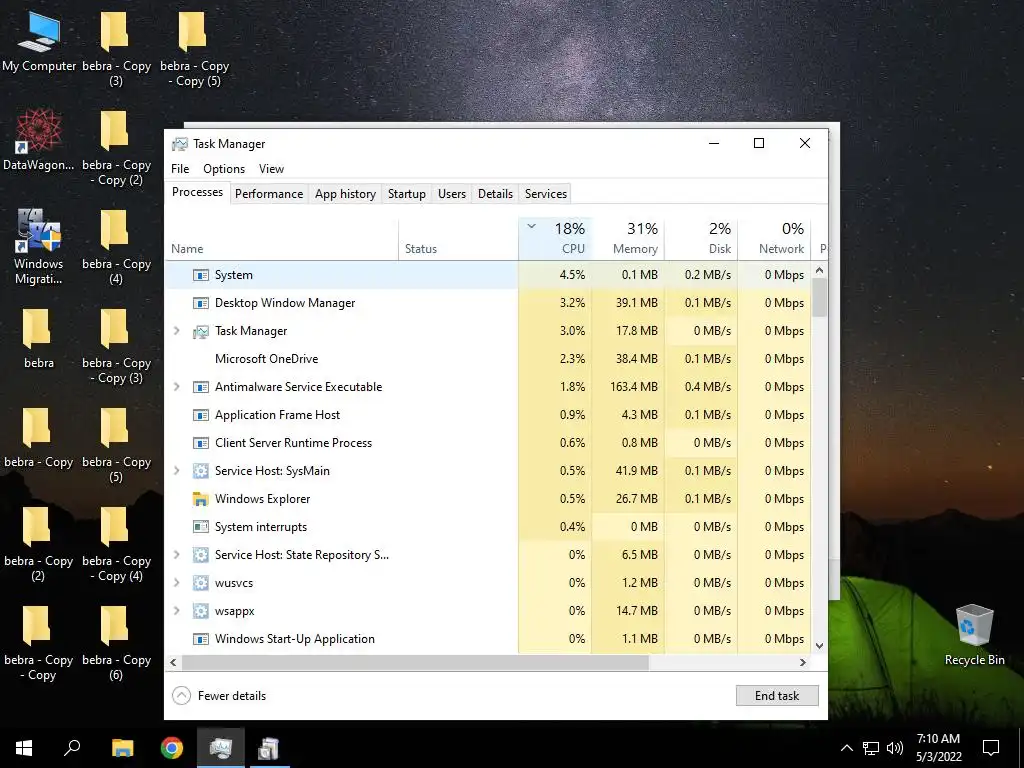Open taskbar search magnifier

tap(72, 748)
